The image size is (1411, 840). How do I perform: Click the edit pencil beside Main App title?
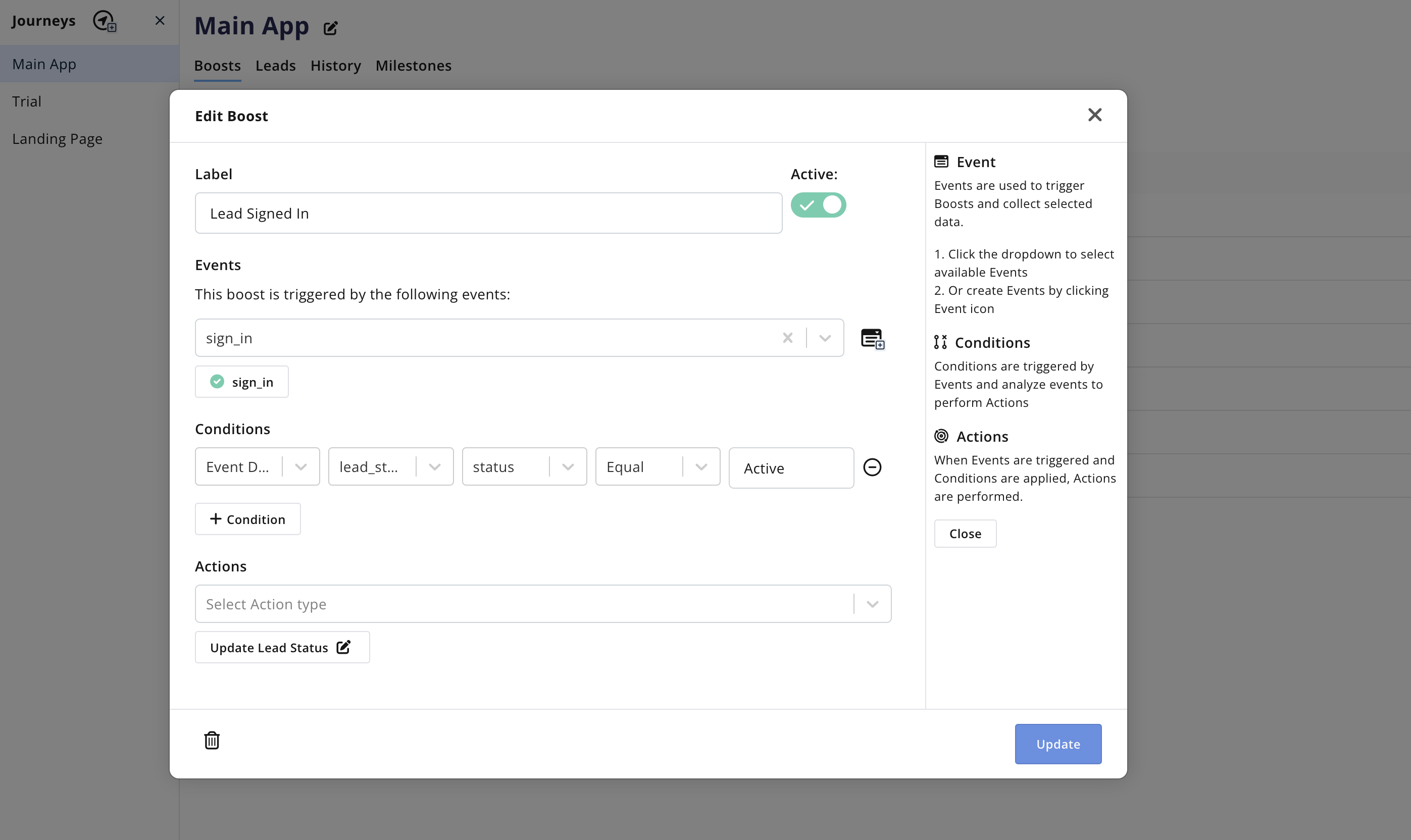coord(331,28)
